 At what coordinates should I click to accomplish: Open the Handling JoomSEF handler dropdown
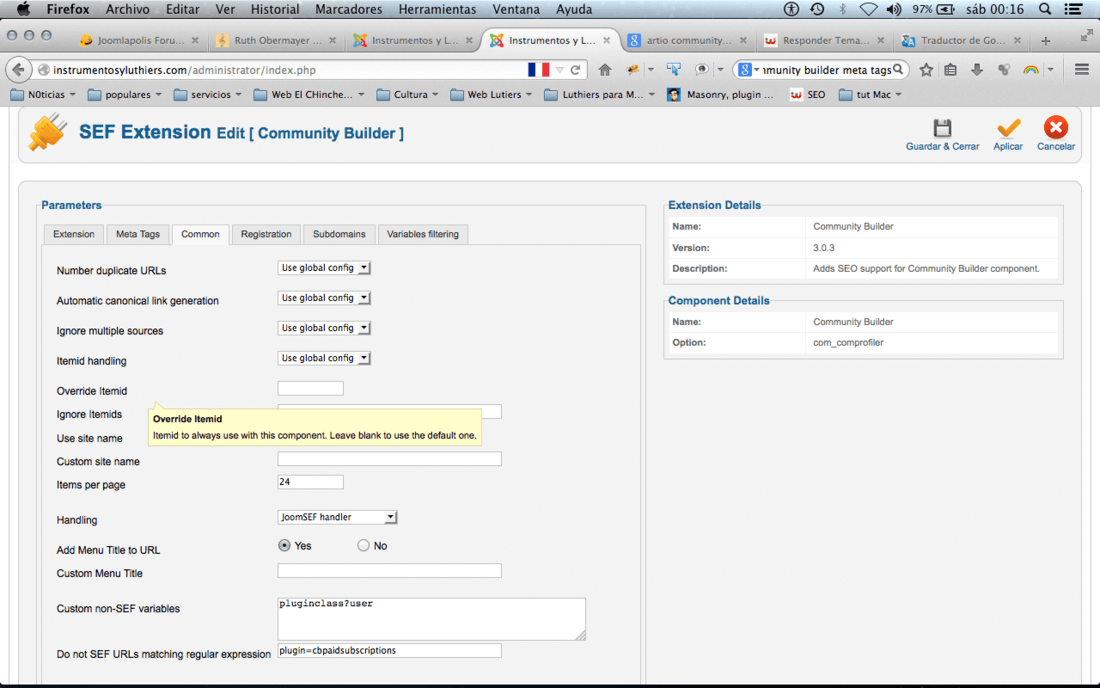tap(337, 517)
